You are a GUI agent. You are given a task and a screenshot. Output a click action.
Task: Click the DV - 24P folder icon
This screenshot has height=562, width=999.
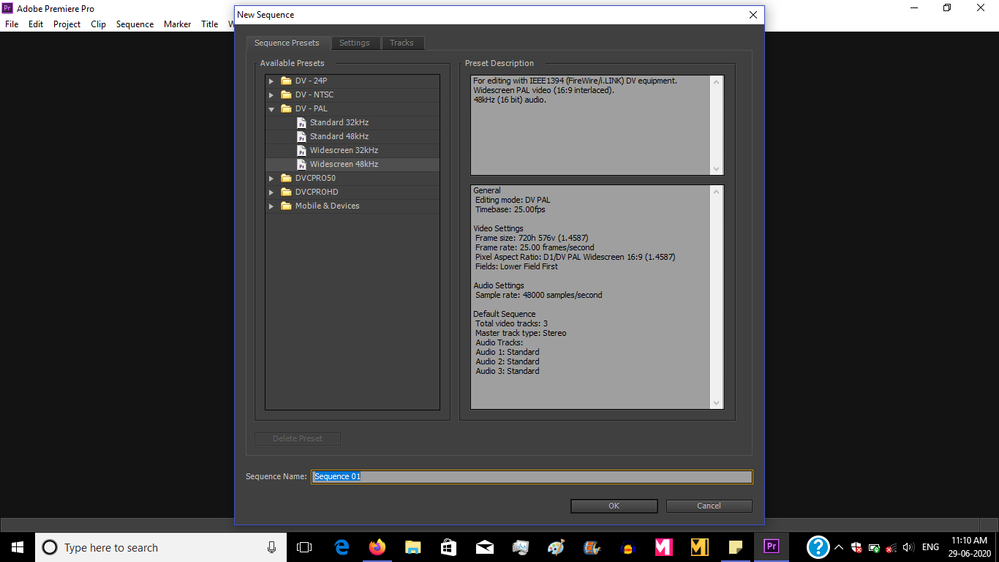286,81
